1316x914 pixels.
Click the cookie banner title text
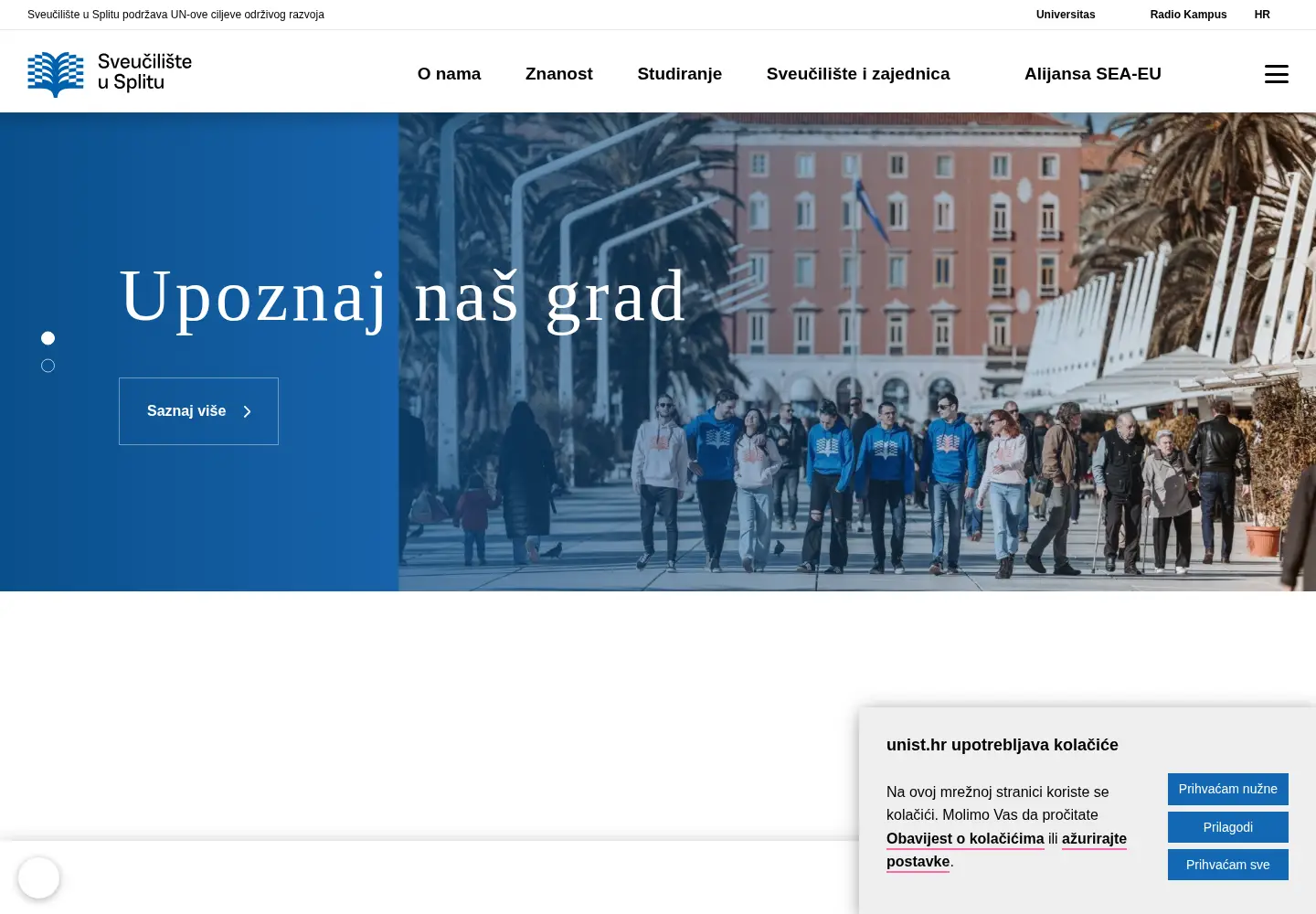point(1003,745)
